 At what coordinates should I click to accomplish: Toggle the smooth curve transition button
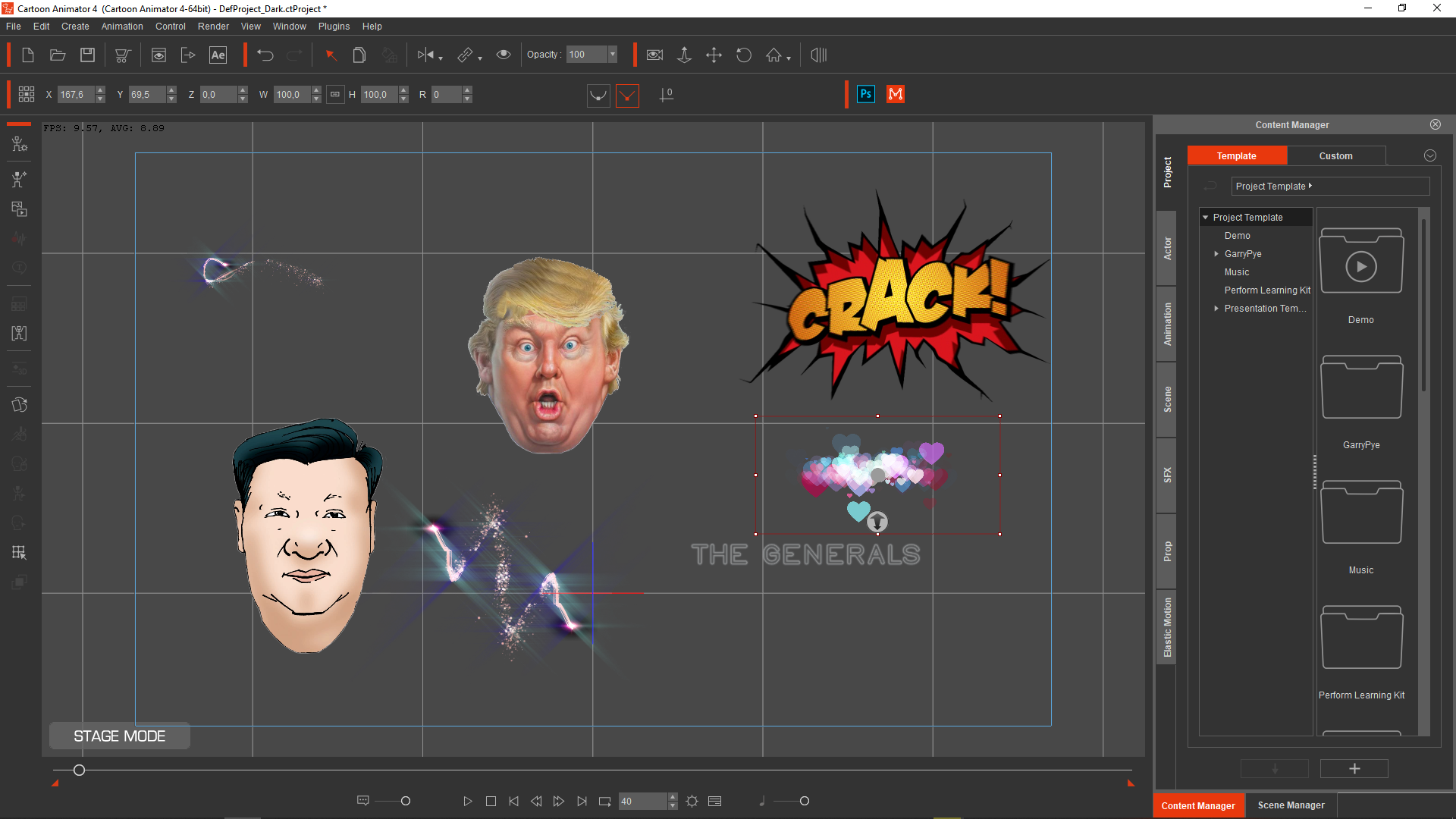coord(598,96)
